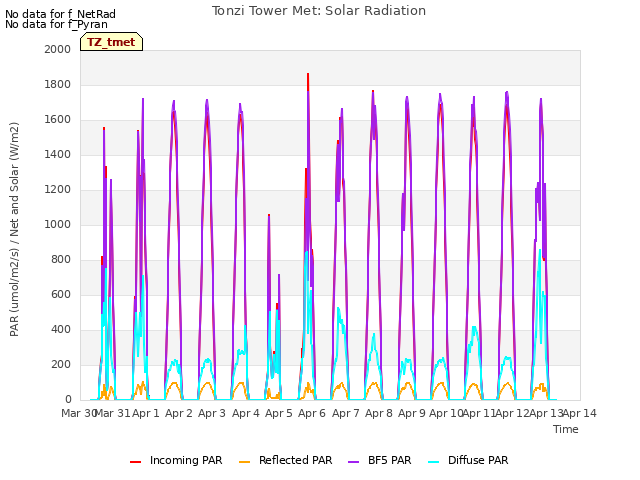Click the 200 y-axis tick label

point(61,364)
